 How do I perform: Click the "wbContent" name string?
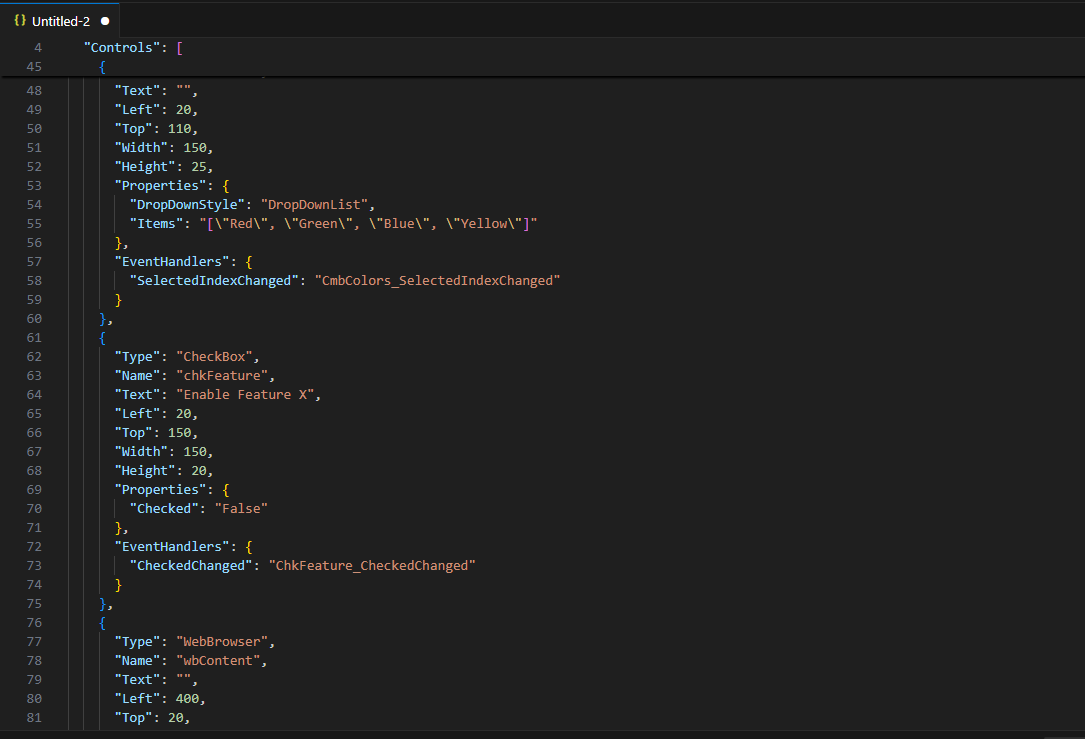(220, 660)
